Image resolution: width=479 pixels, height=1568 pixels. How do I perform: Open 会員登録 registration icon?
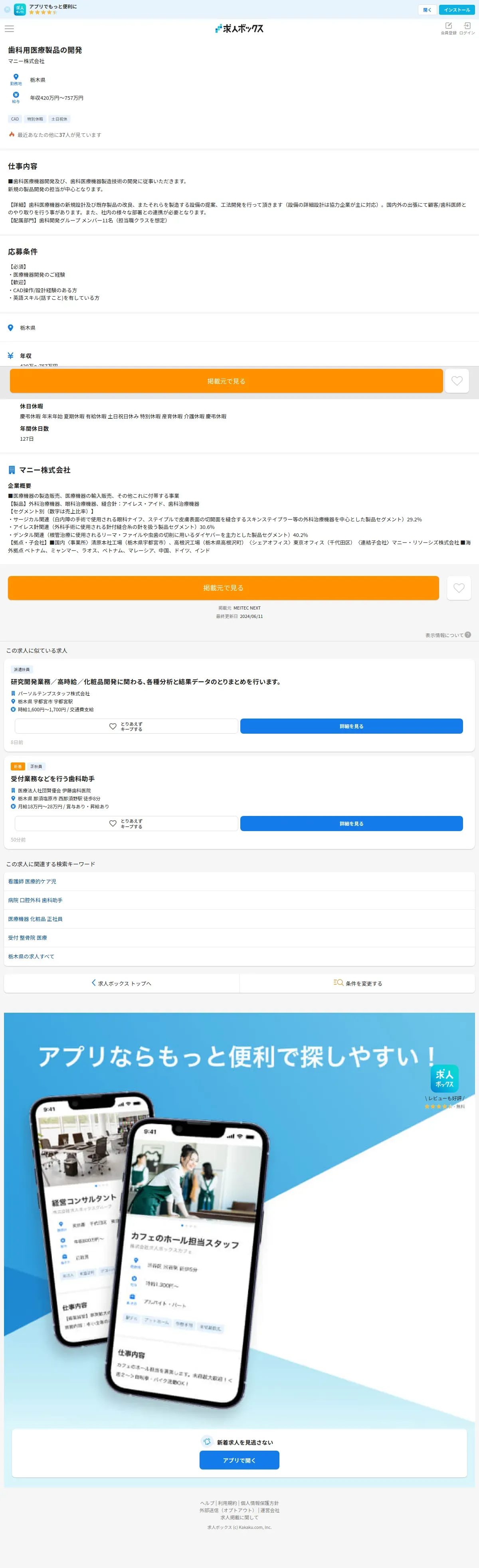pyautogui.click(x=449, y=29)
